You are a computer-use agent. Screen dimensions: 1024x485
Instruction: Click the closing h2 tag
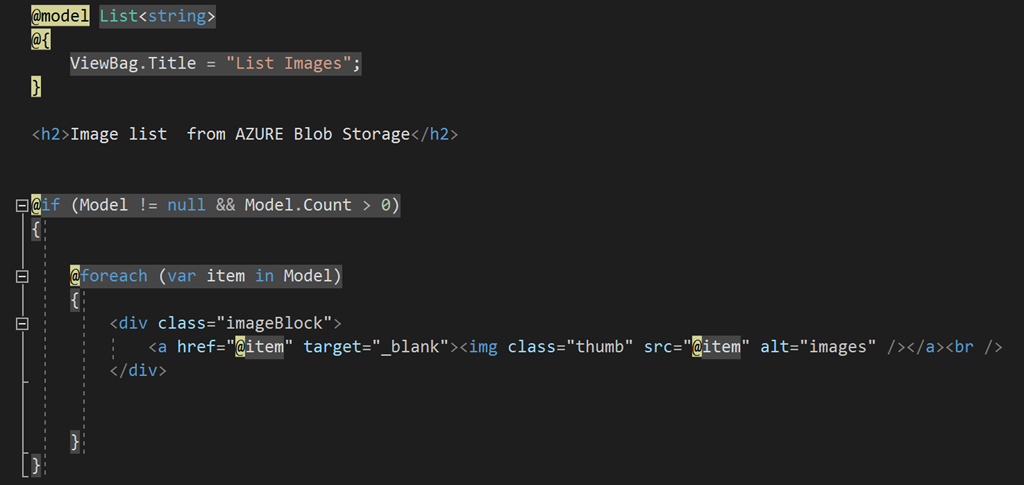pyautogui.click(x=434, y=135)
